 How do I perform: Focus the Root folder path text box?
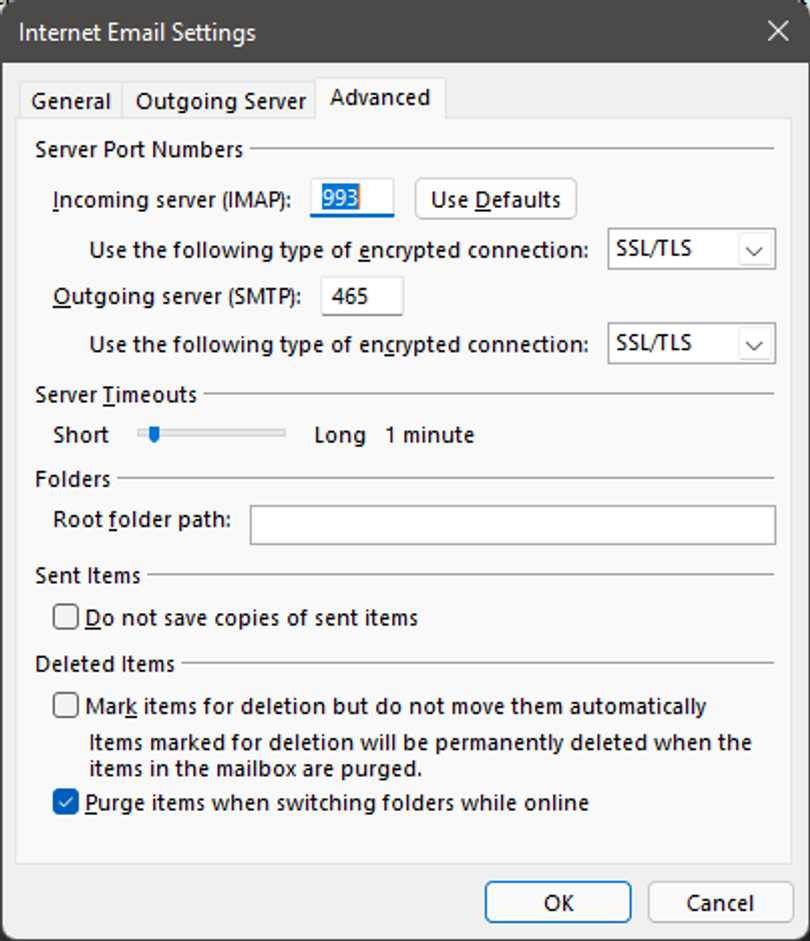pyautogui.click(x=512, y=525)
